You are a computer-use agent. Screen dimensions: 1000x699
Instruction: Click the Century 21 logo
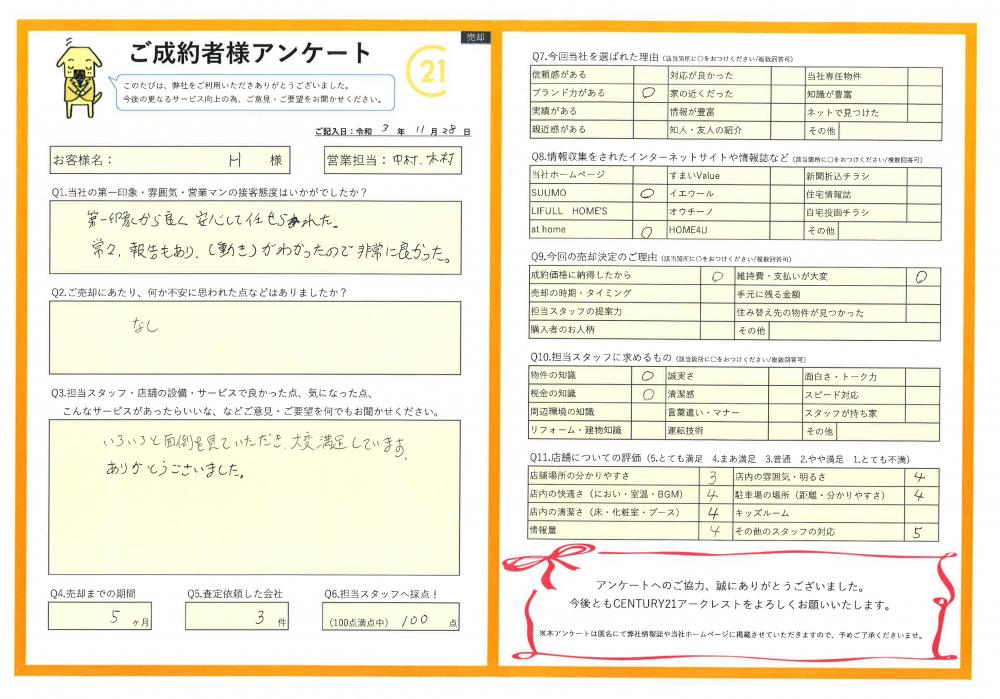click(428, 73)
